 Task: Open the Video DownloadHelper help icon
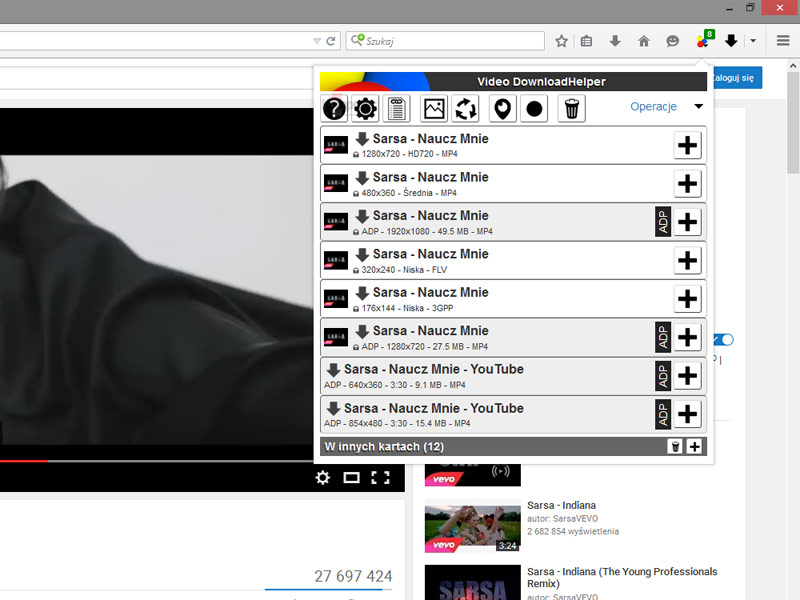pyautogui.click(x=334, y=109)
